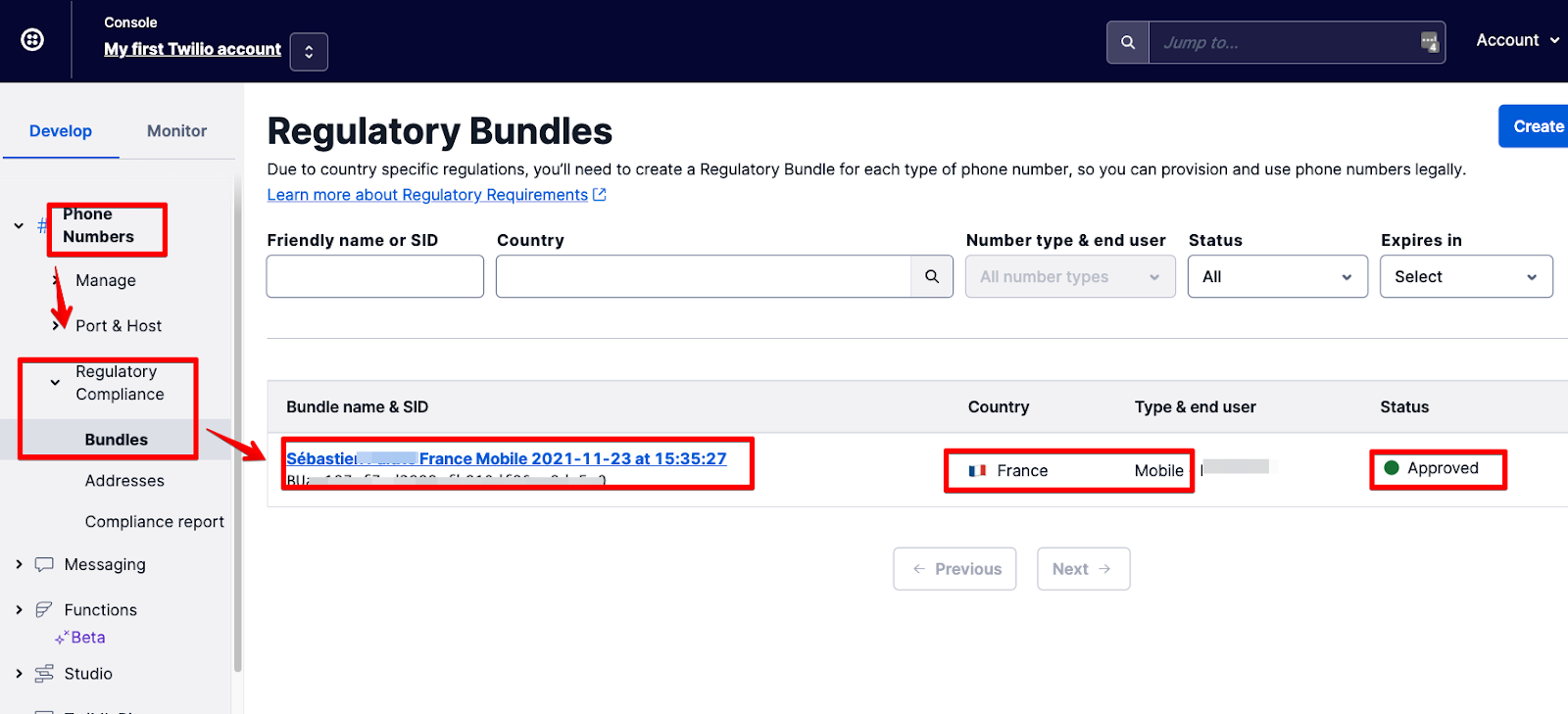Open Compliance report in the sidebar
Image resolution: width=1568 pixels, height=714 pixels.
(155, 522)
